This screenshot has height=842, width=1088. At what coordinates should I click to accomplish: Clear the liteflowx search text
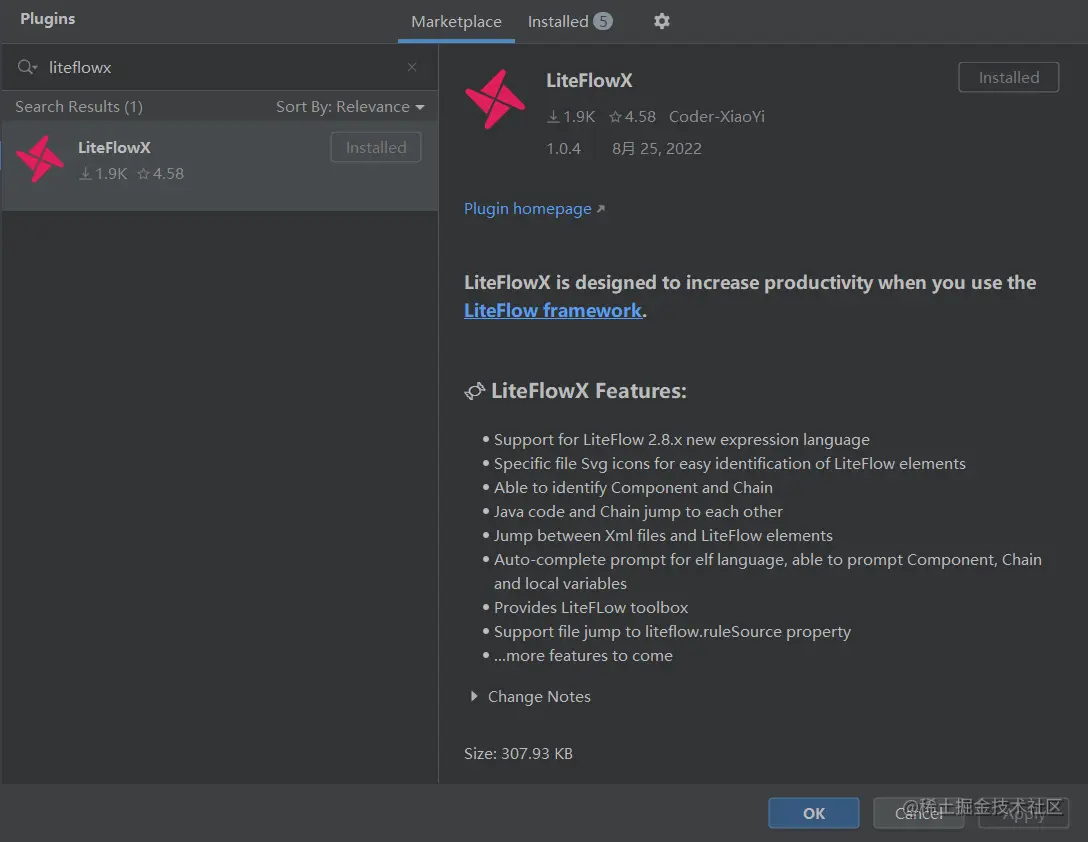[411, 67]
